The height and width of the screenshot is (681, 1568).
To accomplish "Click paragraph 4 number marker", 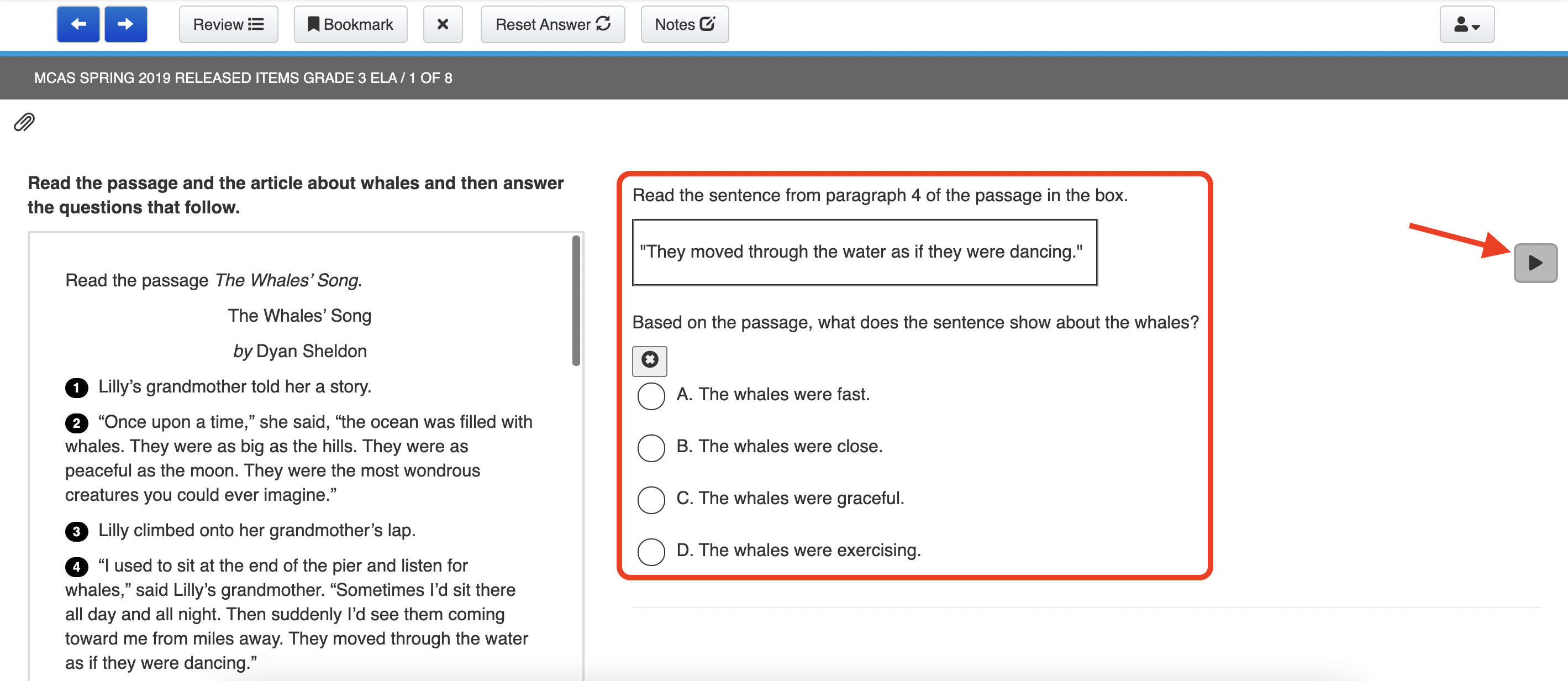I will coord(76,567).
